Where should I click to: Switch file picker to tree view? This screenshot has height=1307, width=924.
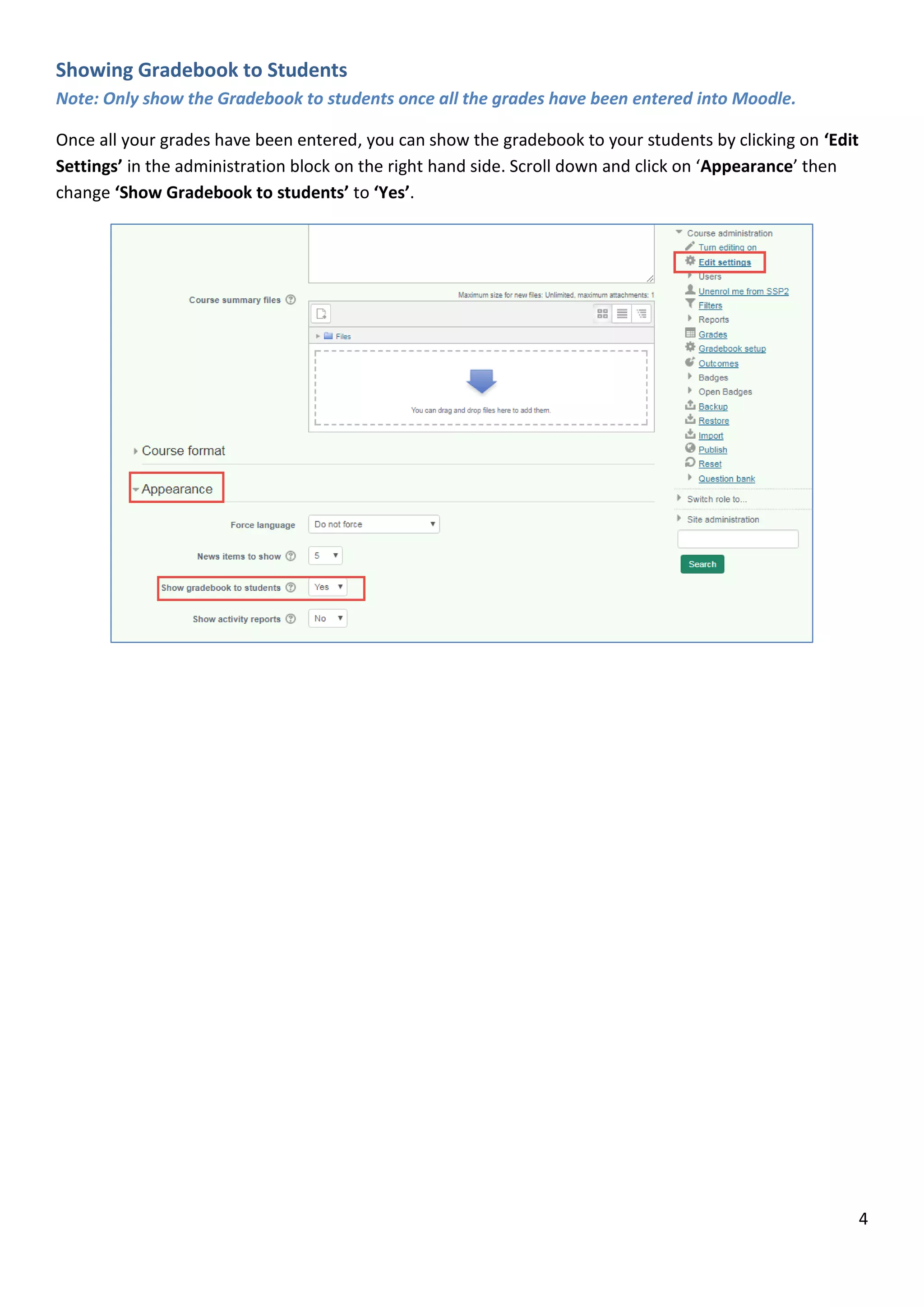click(x=641, y=314)
